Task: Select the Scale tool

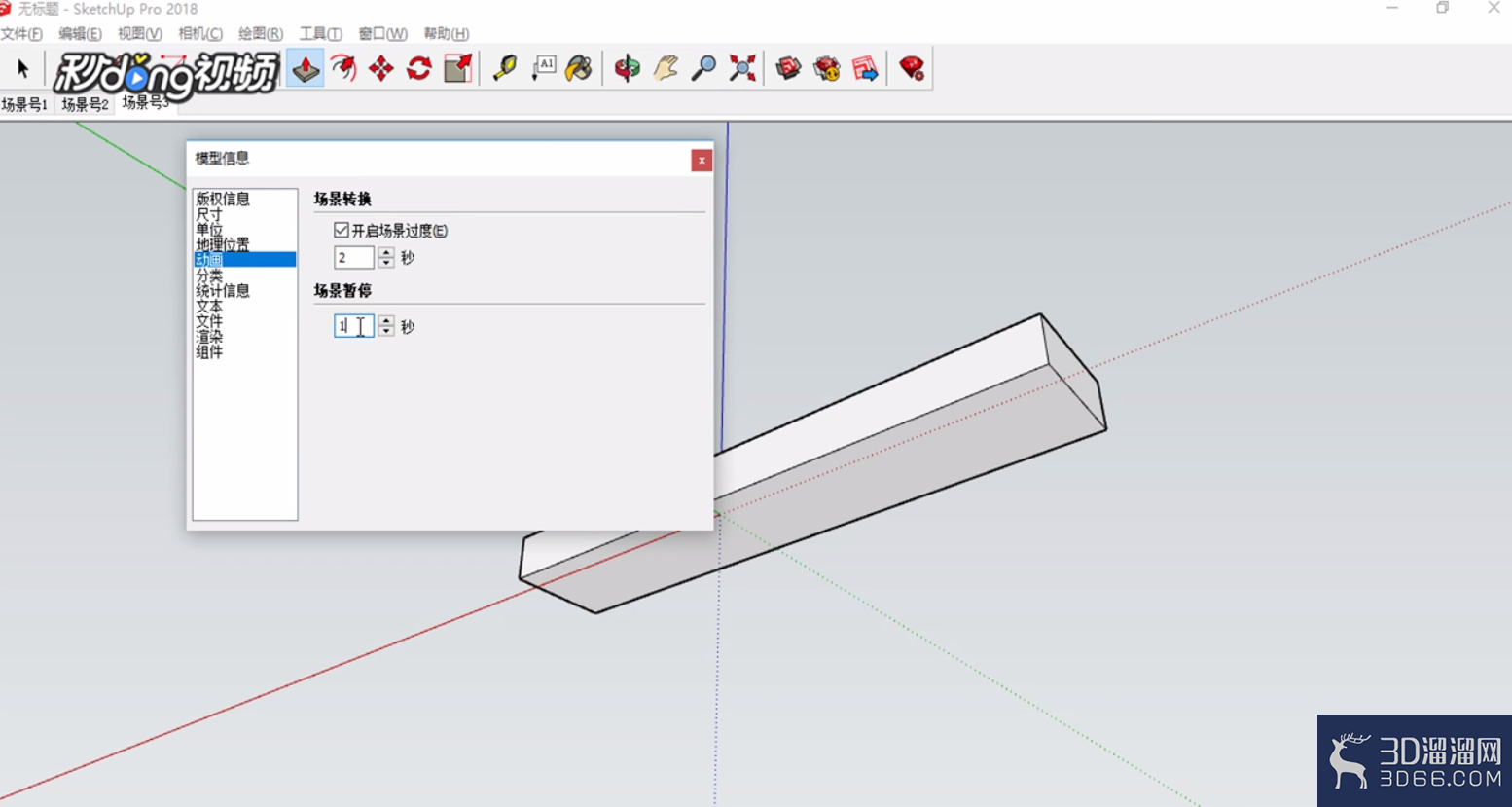Action: click(457, 68)
